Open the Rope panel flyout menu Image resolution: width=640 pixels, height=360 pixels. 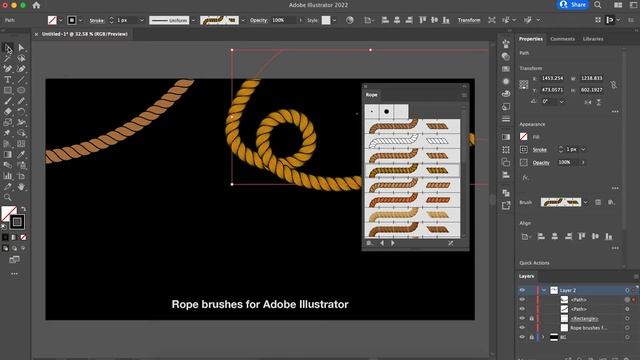click(x=464, y=95)
